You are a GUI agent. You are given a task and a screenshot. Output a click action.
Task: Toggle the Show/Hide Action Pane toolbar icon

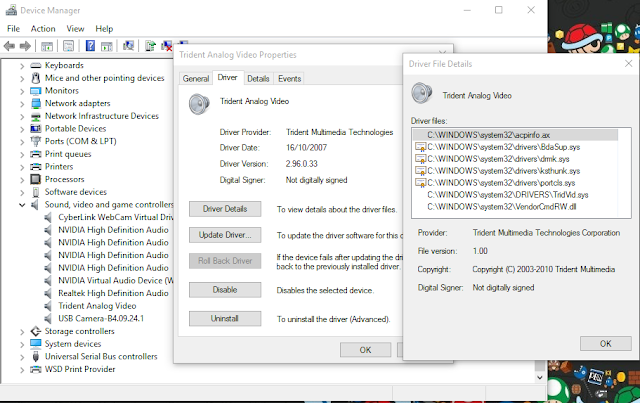coord(107,46)
